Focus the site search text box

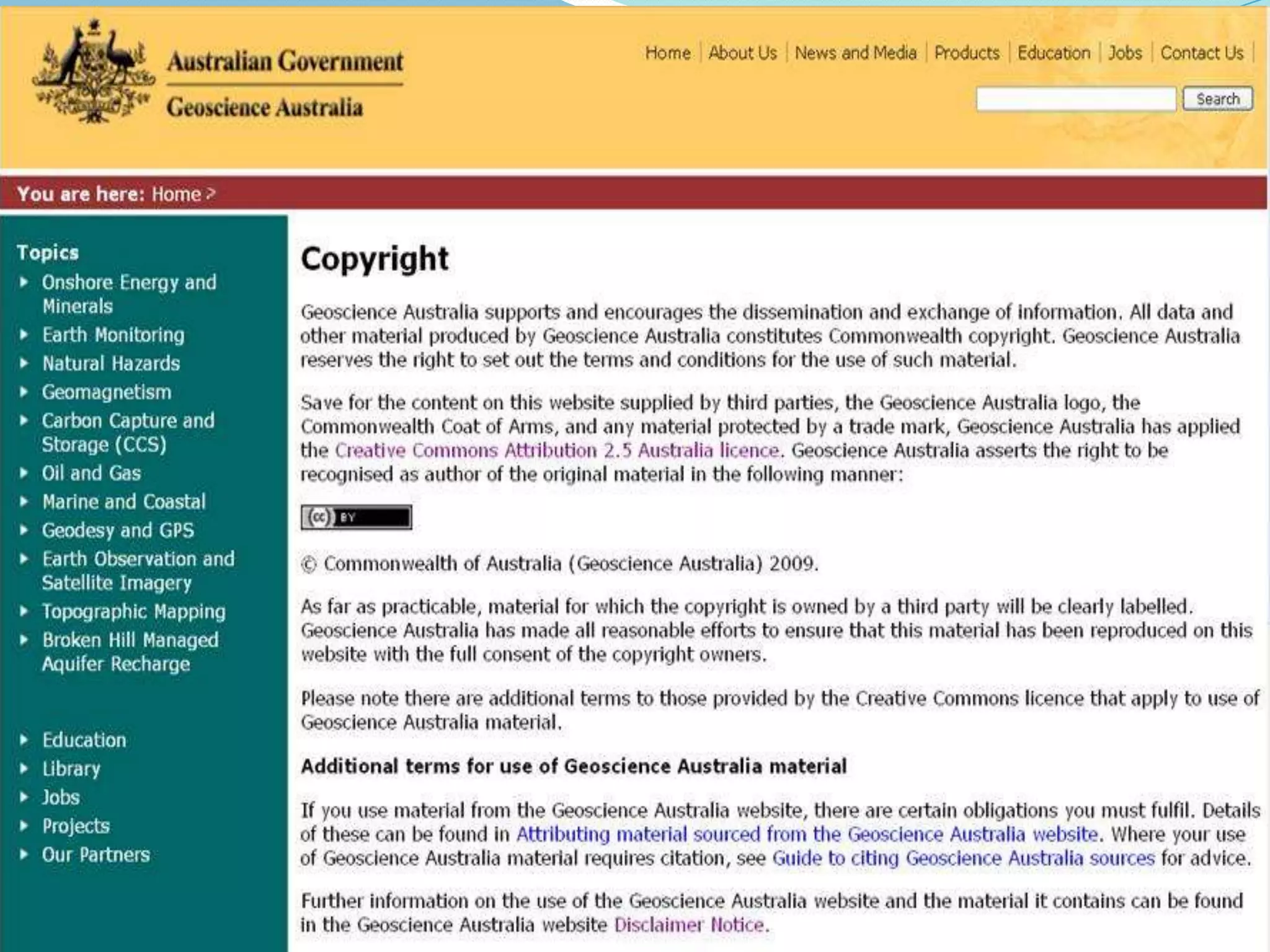click(1076, 99)
